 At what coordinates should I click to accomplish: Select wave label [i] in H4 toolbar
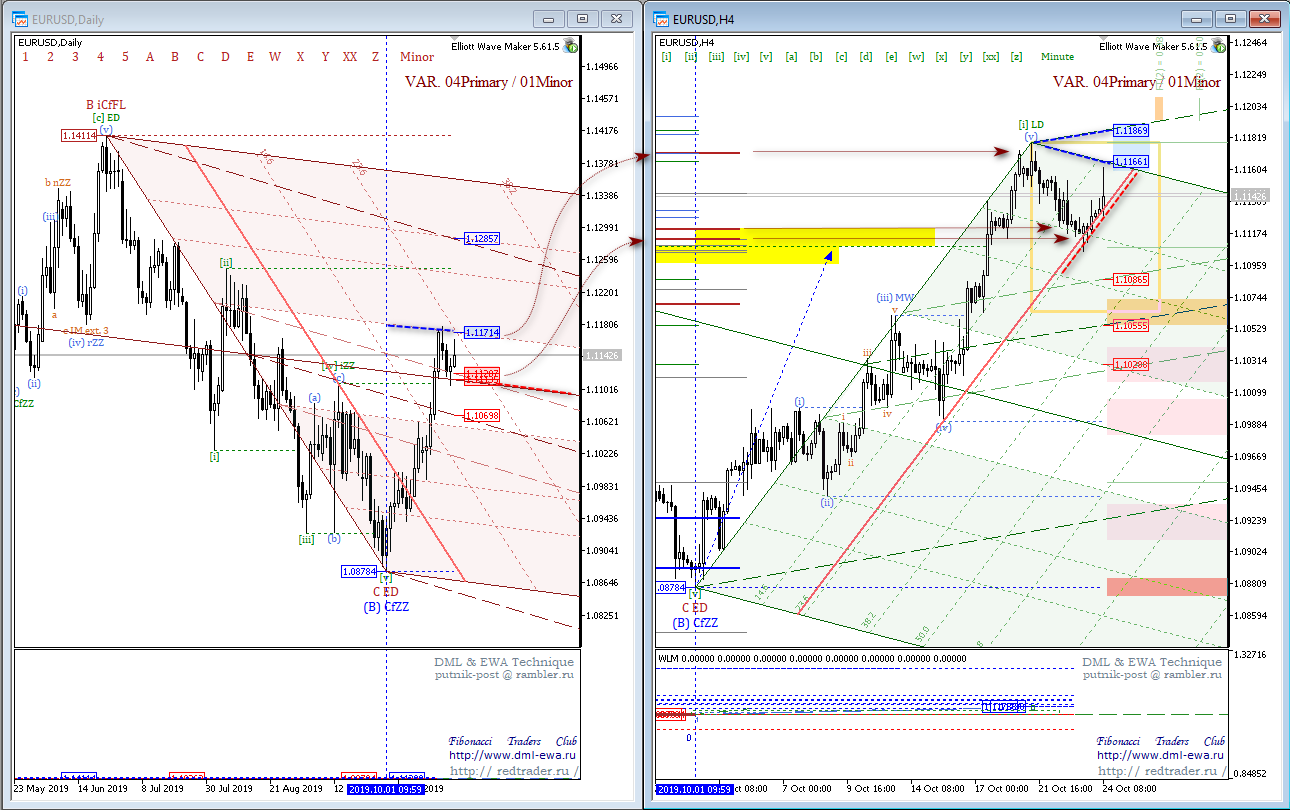pos(666,57)
